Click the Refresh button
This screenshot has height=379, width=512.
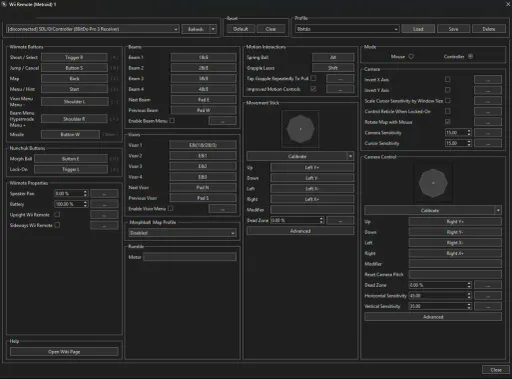[196, 29]
